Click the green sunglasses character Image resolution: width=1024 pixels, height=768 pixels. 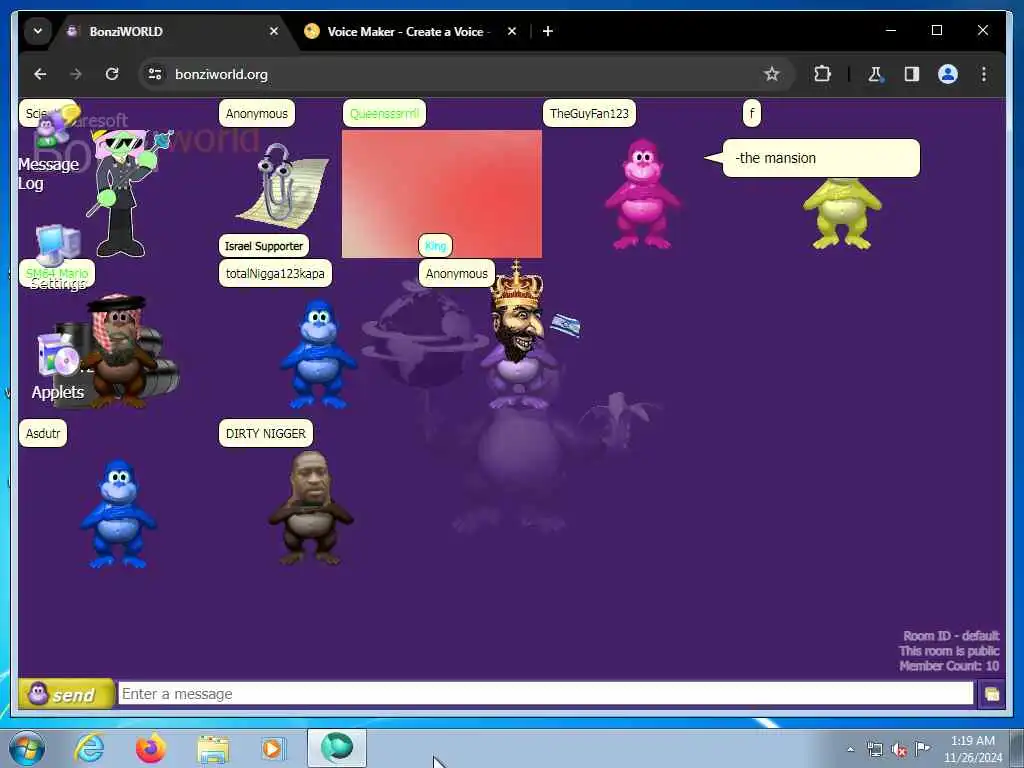pos(127,193)
